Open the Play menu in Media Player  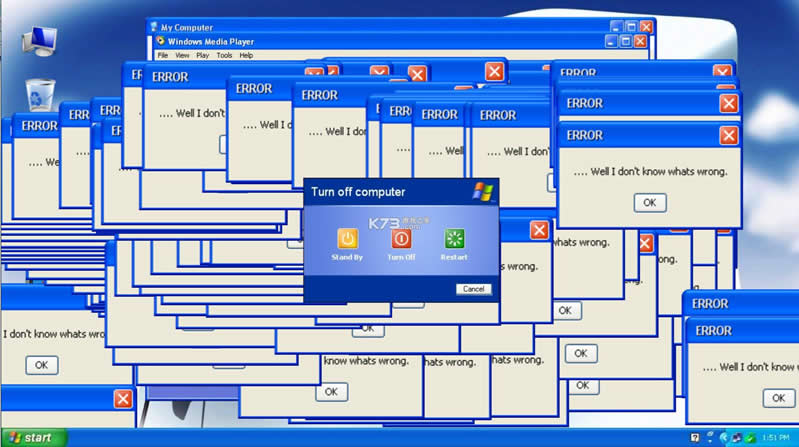point(203,56)
